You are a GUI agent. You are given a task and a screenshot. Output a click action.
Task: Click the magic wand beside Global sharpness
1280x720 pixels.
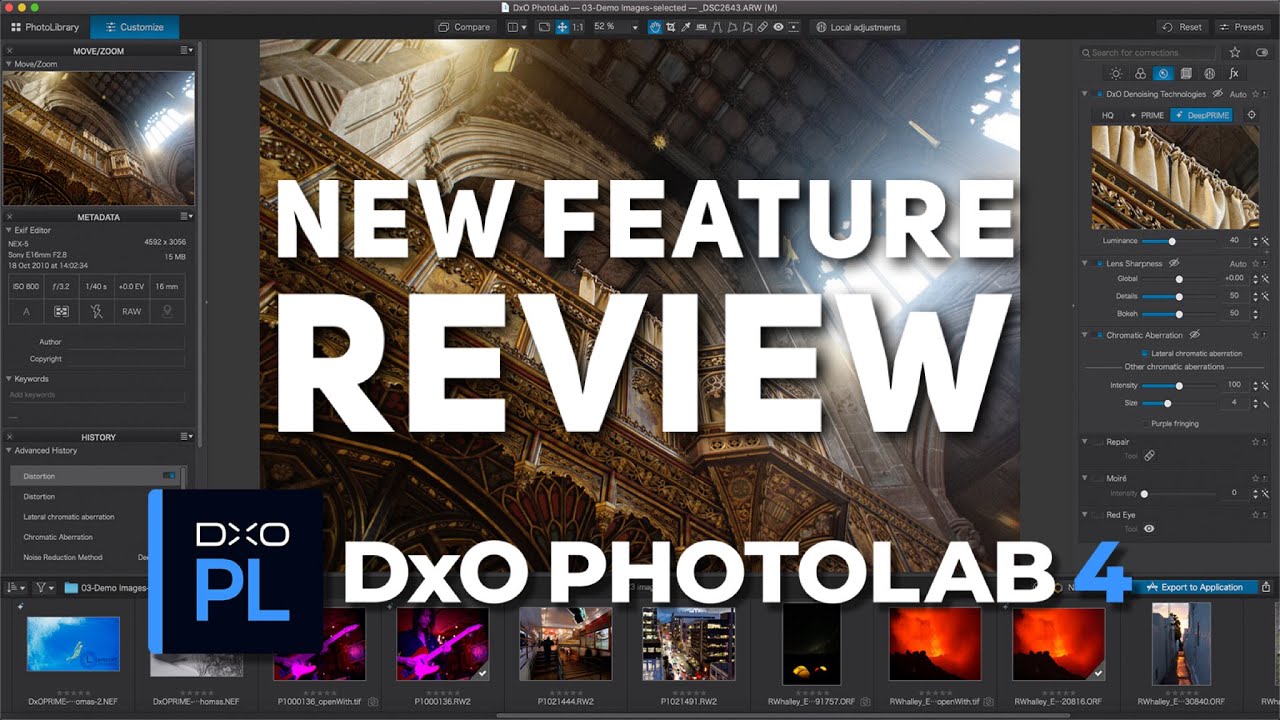tap(1265, 278)
